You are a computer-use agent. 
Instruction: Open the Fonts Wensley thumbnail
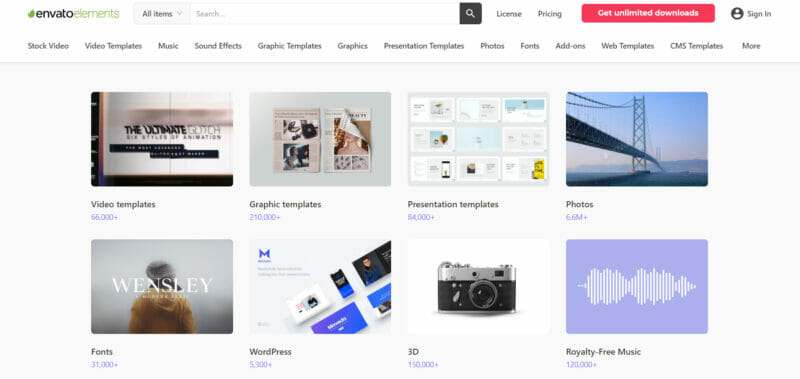coord(162,287)
